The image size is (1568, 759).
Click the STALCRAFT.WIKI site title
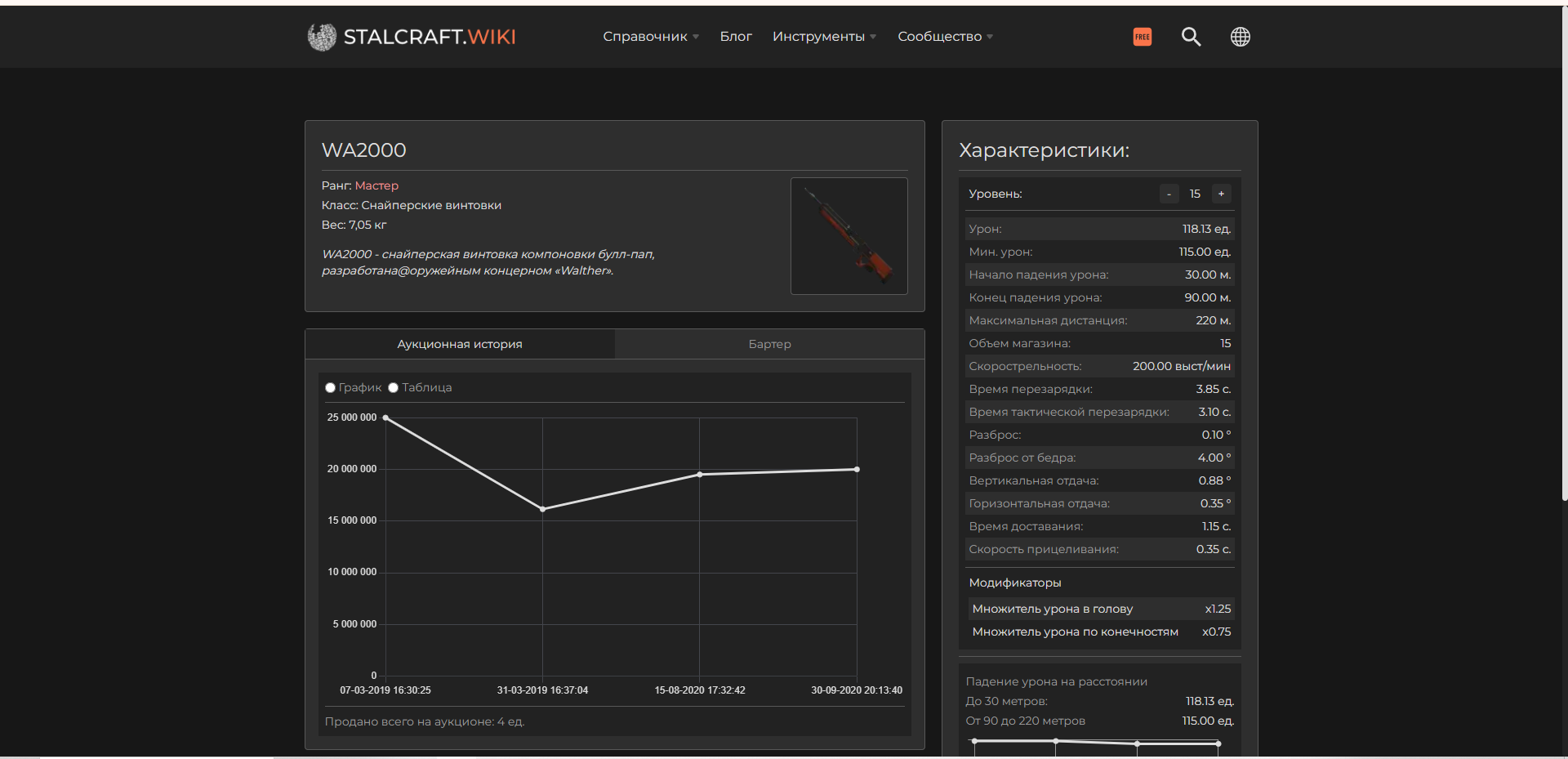click(430, 37)
